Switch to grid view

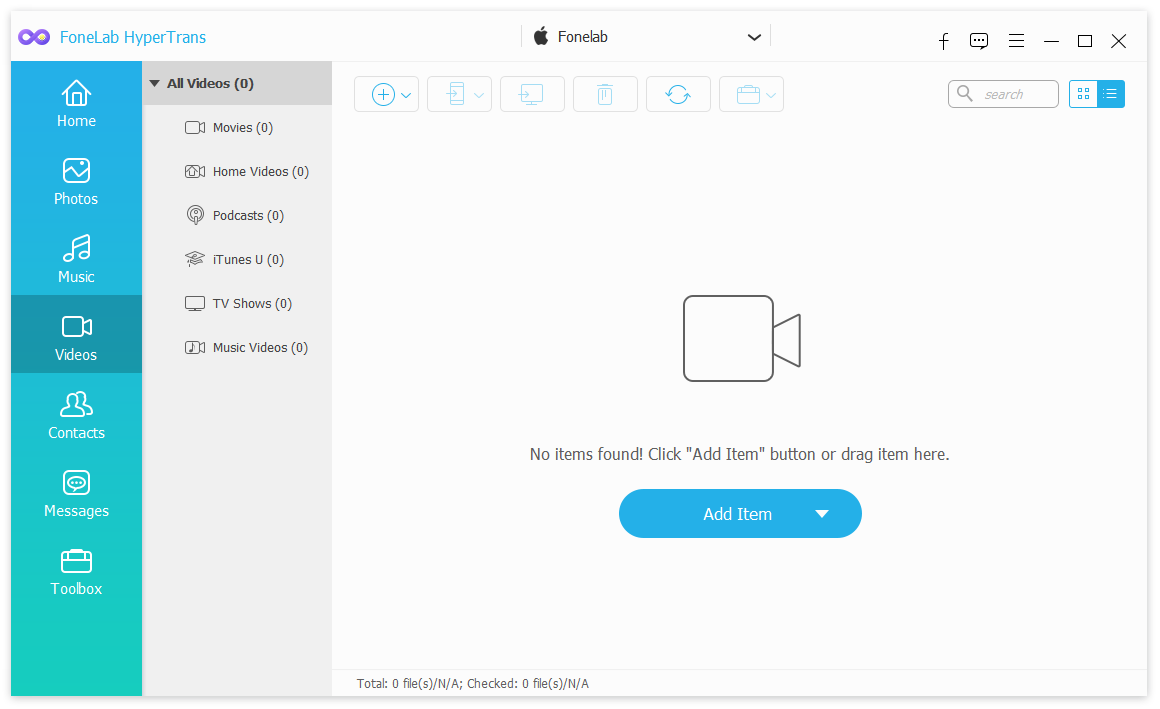click(1083, 94)
